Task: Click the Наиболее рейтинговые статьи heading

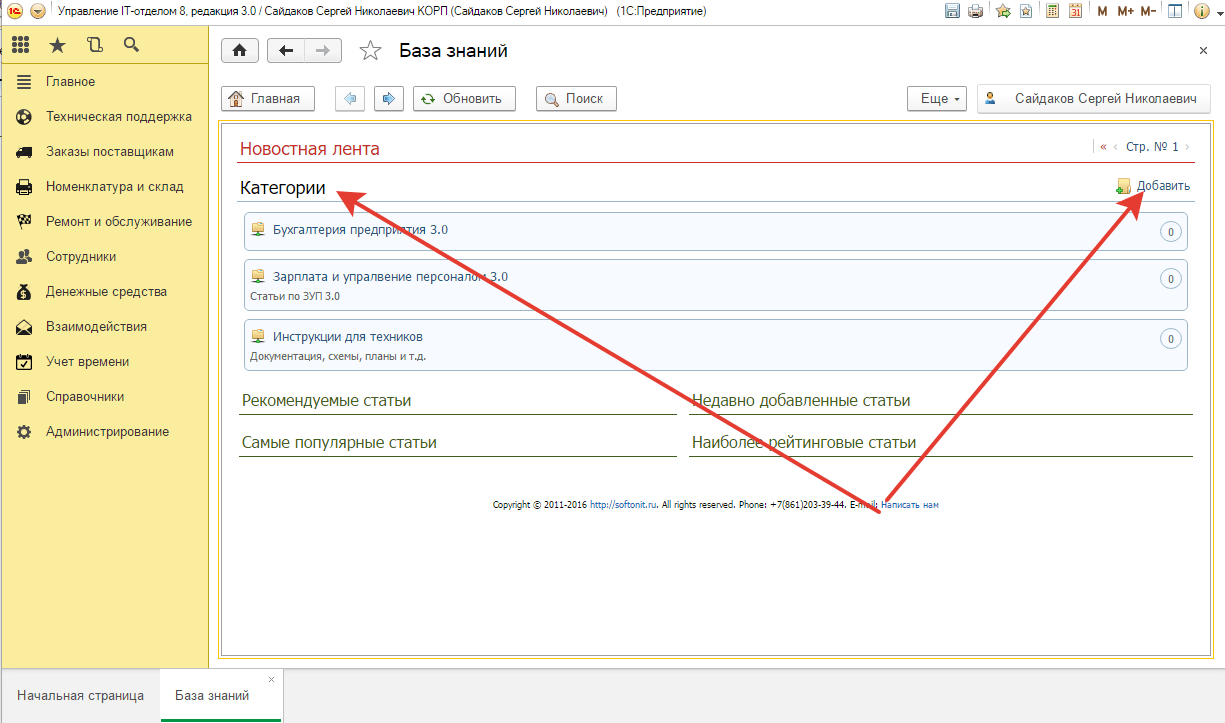Action: tap(804, 443)
